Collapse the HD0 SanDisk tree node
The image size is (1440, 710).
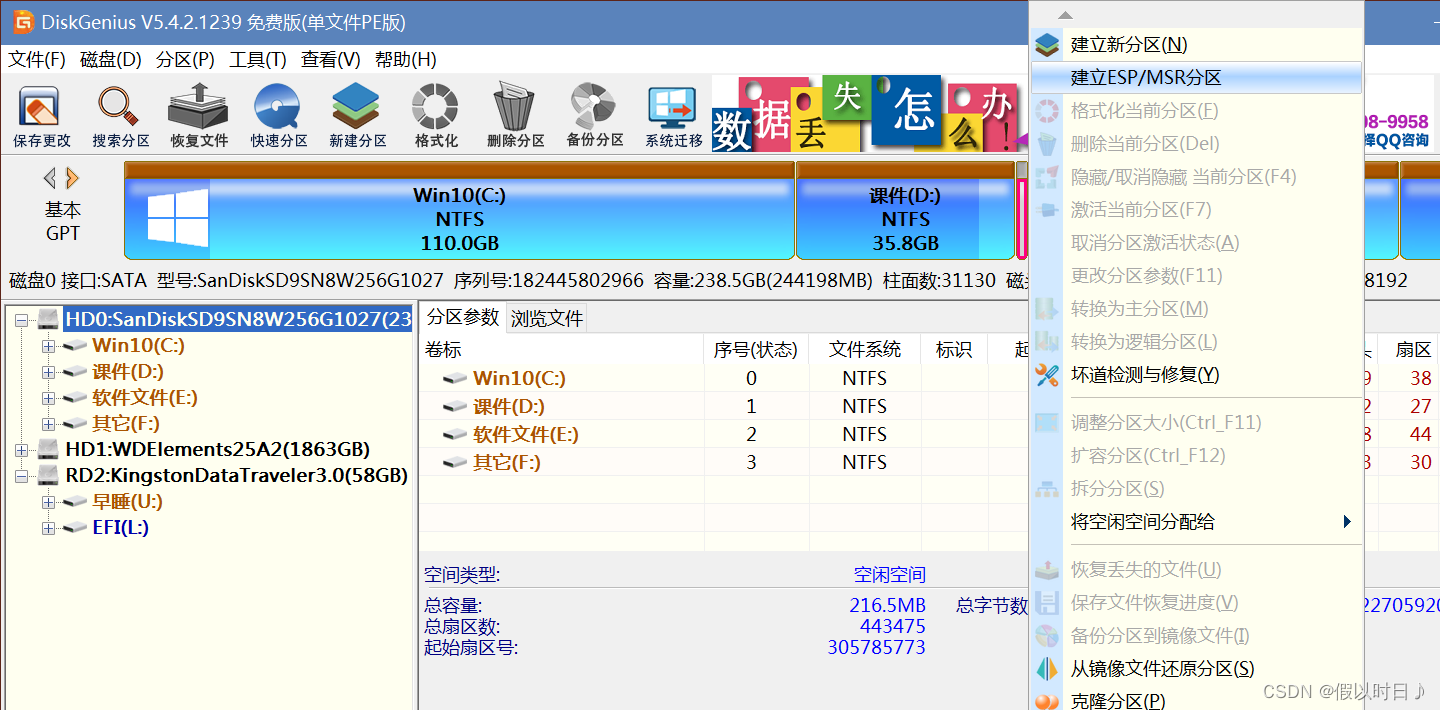pyautogui.click(x=22, y=320)
